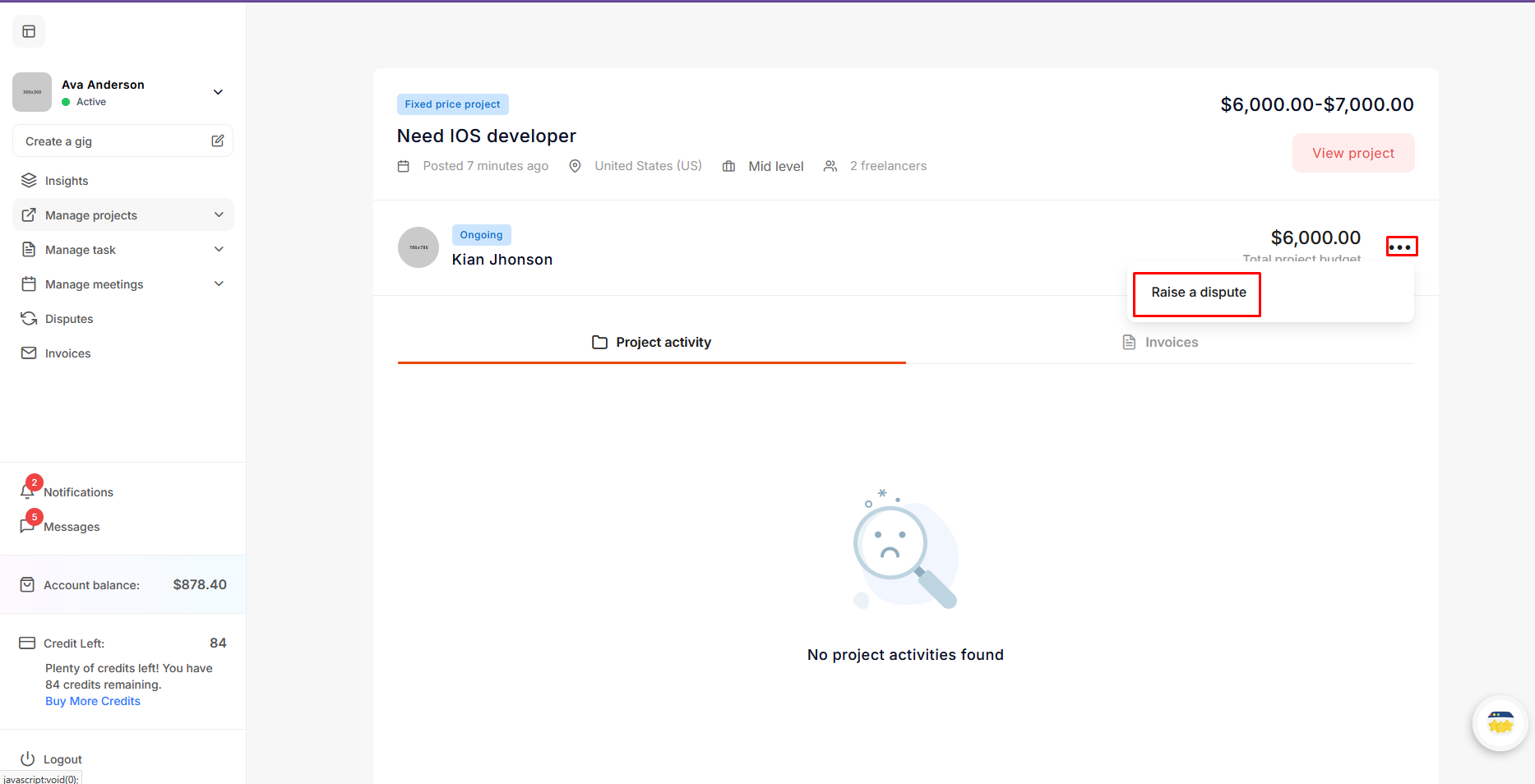Switch to the Invoices tab
Screen dimensions: 1535x784
click(x=1160, y=342)
